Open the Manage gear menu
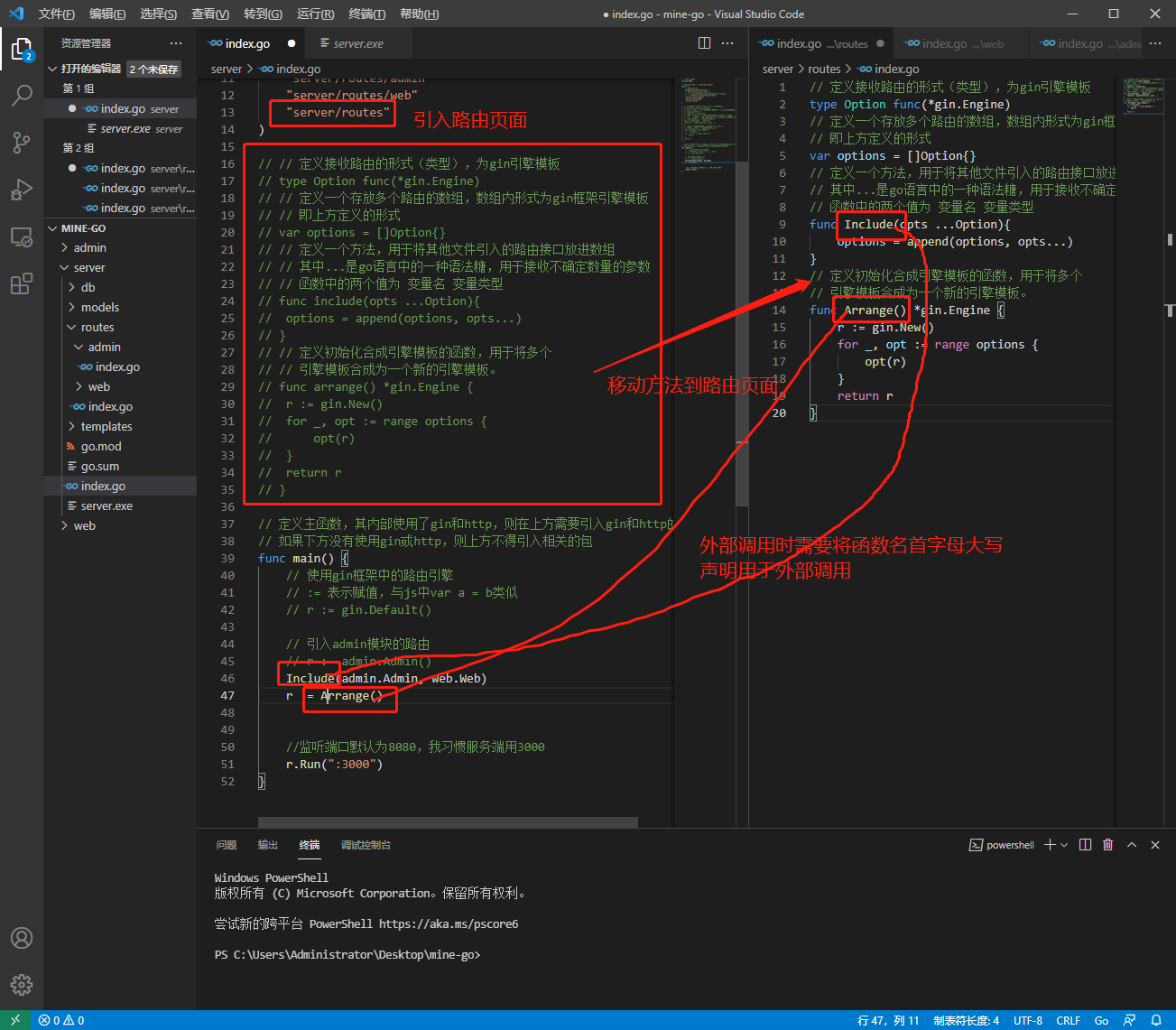The height and width of the screenshot is (1030, 1176). [x=22, y=985]
